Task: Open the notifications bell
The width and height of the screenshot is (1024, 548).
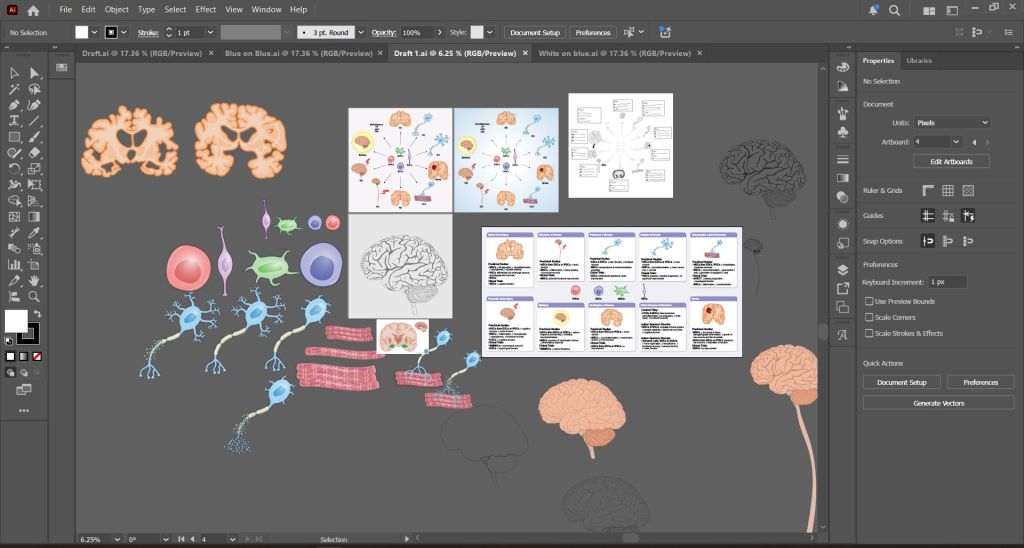Action: point(874,10)
